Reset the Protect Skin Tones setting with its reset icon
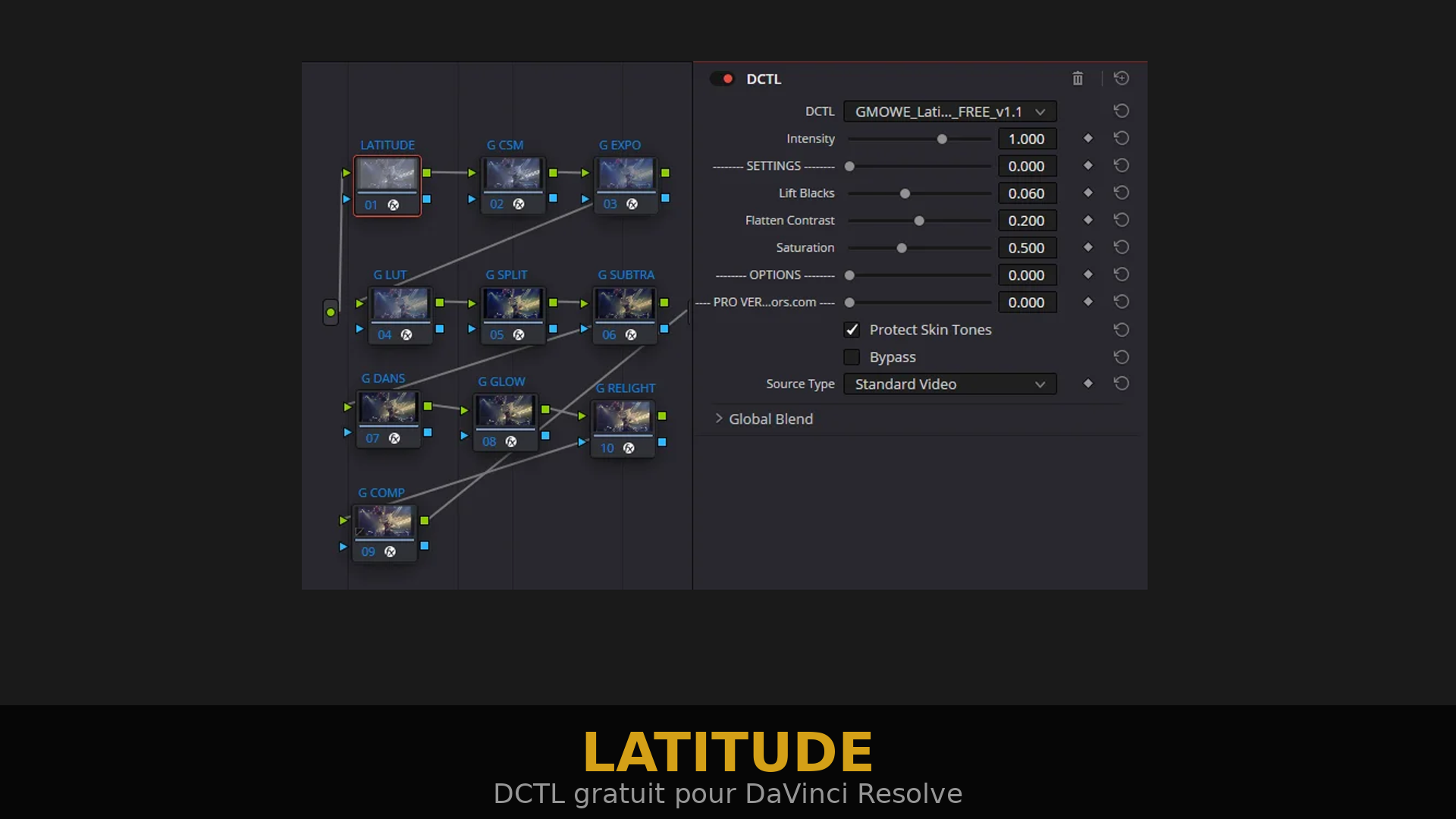This screenshot has height=819, width=1456. (x=1122, y=329)
